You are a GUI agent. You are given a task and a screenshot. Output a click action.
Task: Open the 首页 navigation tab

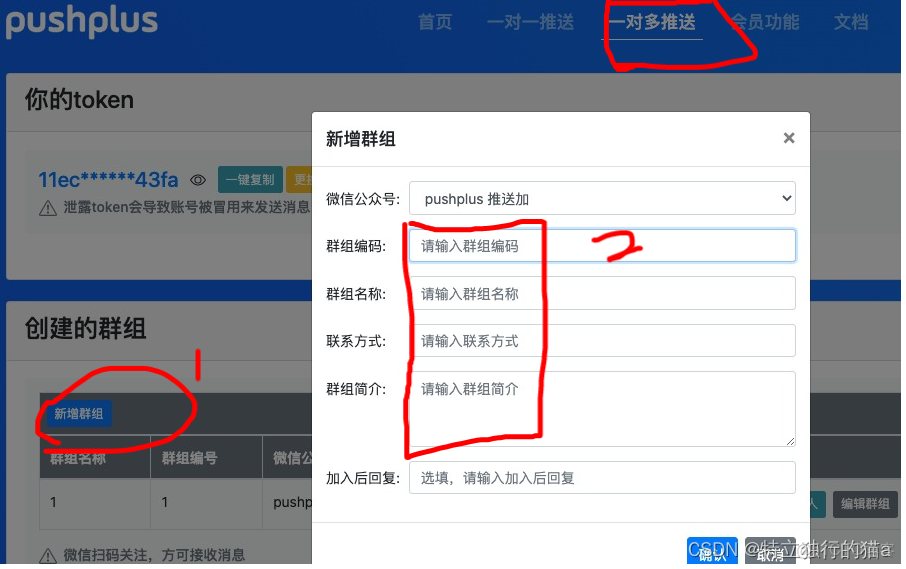pos(435,22)
